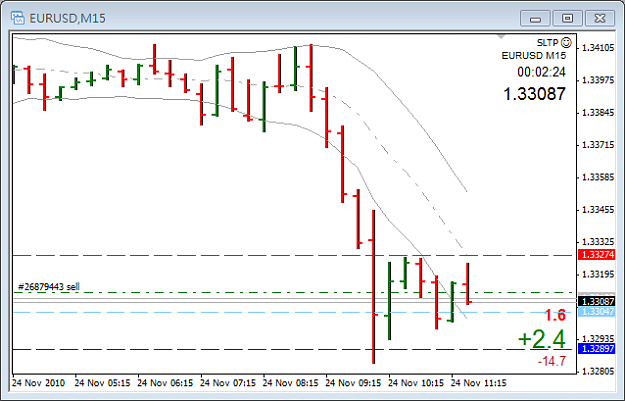Viewport: 625px width, 401px height.
Task: Minimize the EURUSD,M15 chart window
Action: [535, 18]
